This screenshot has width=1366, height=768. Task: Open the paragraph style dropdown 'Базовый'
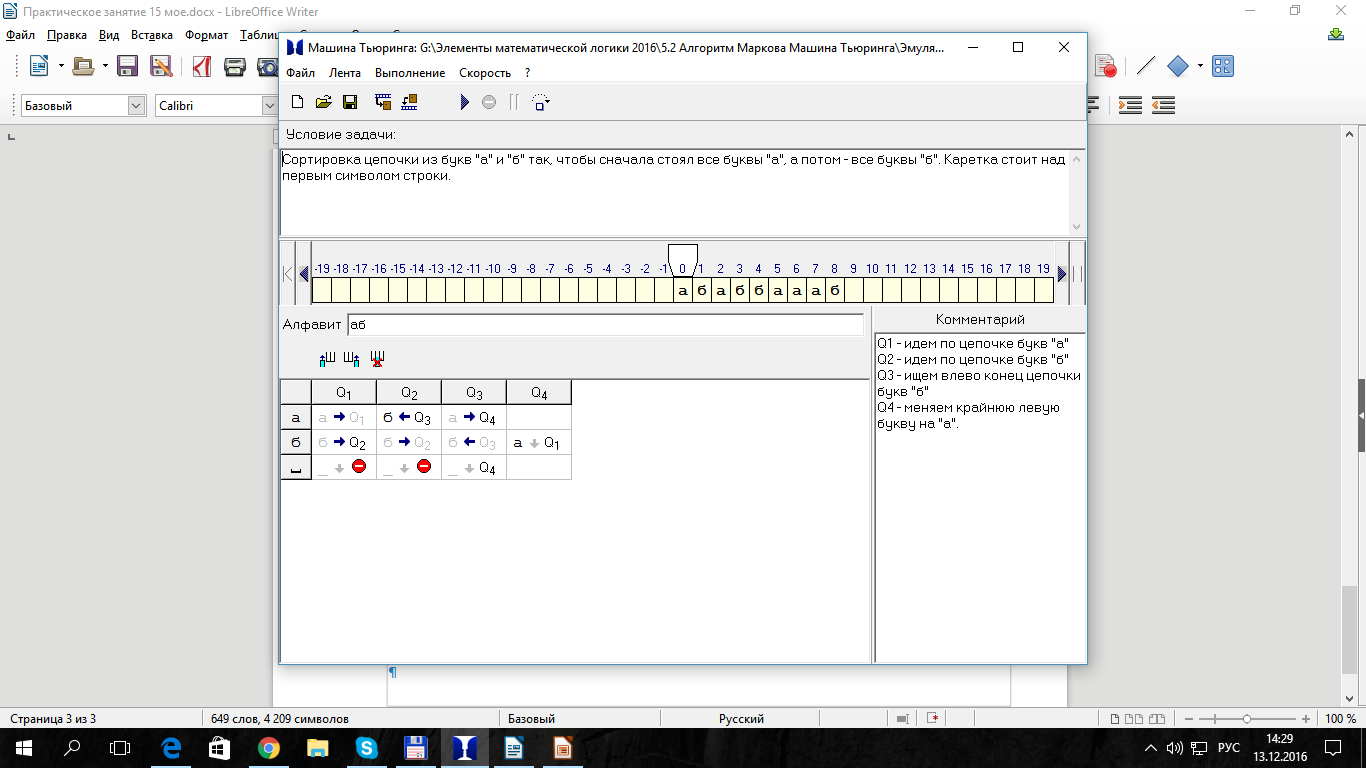136,106
